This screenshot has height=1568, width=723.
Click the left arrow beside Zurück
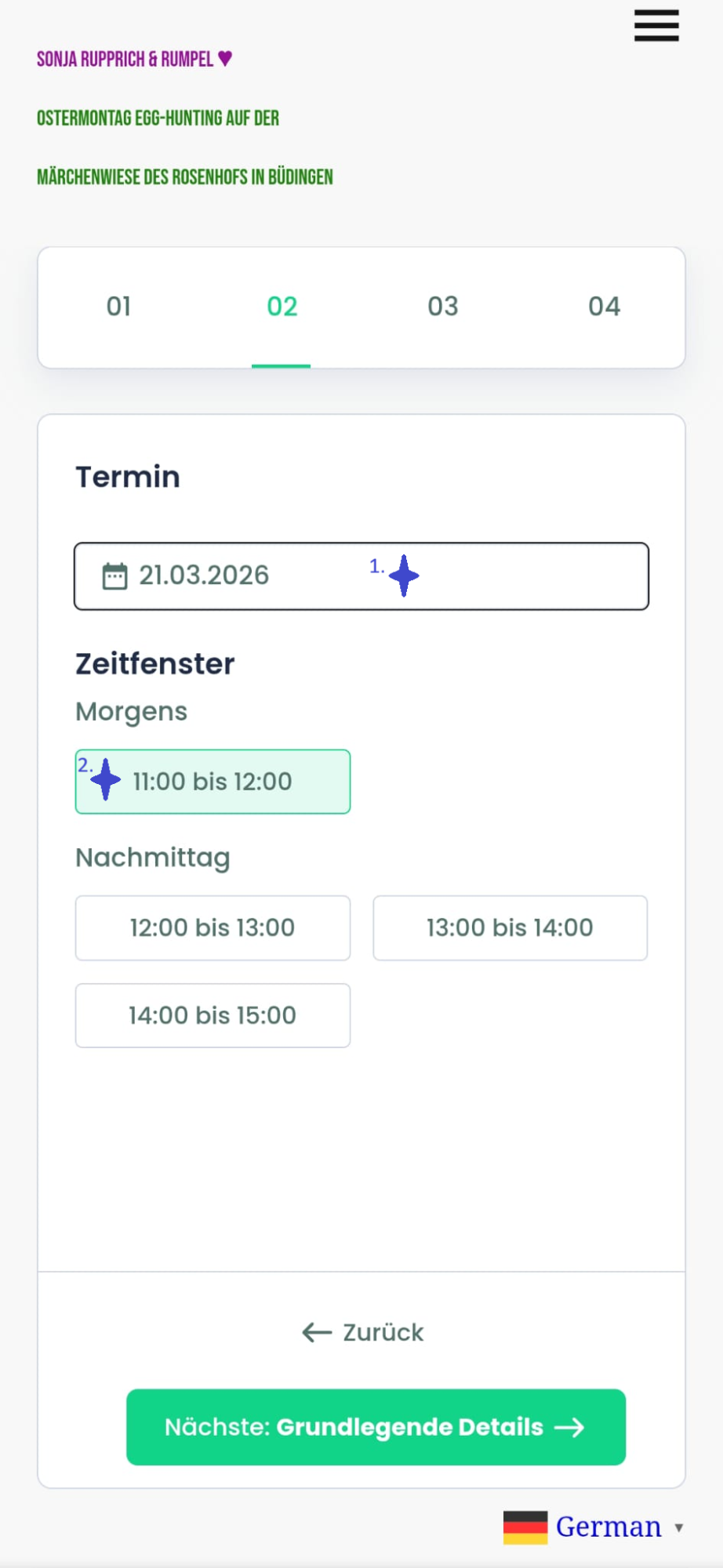tap(317, 1332)
